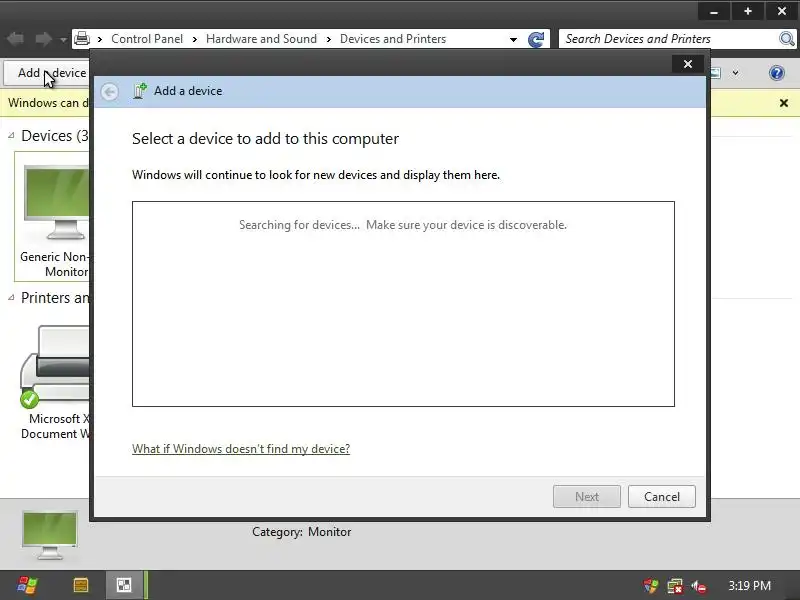Image resolution: width=800 pixels, height=600 pixels.
Task: Navigate back with the explorer Back arrow
Action: (15, 39)
